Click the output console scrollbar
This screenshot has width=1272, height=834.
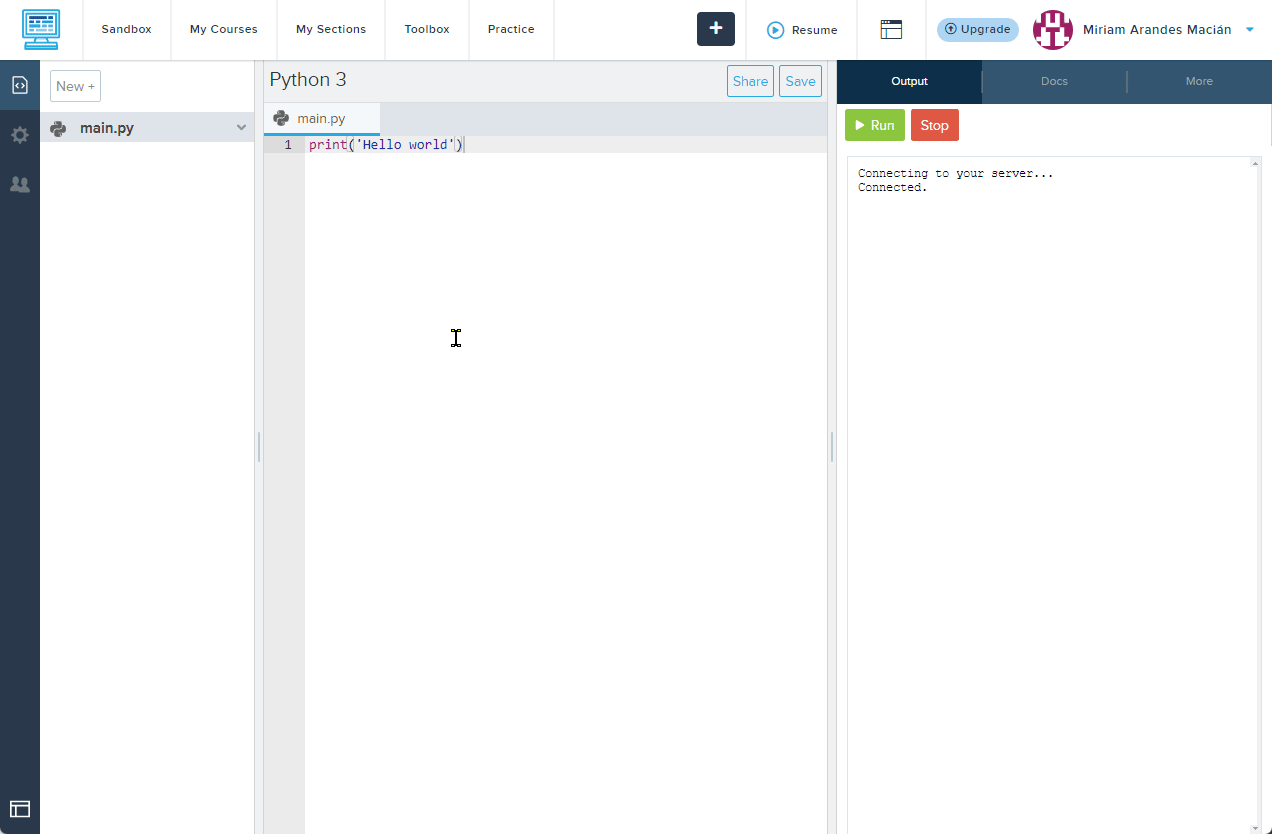(1256, 490)
